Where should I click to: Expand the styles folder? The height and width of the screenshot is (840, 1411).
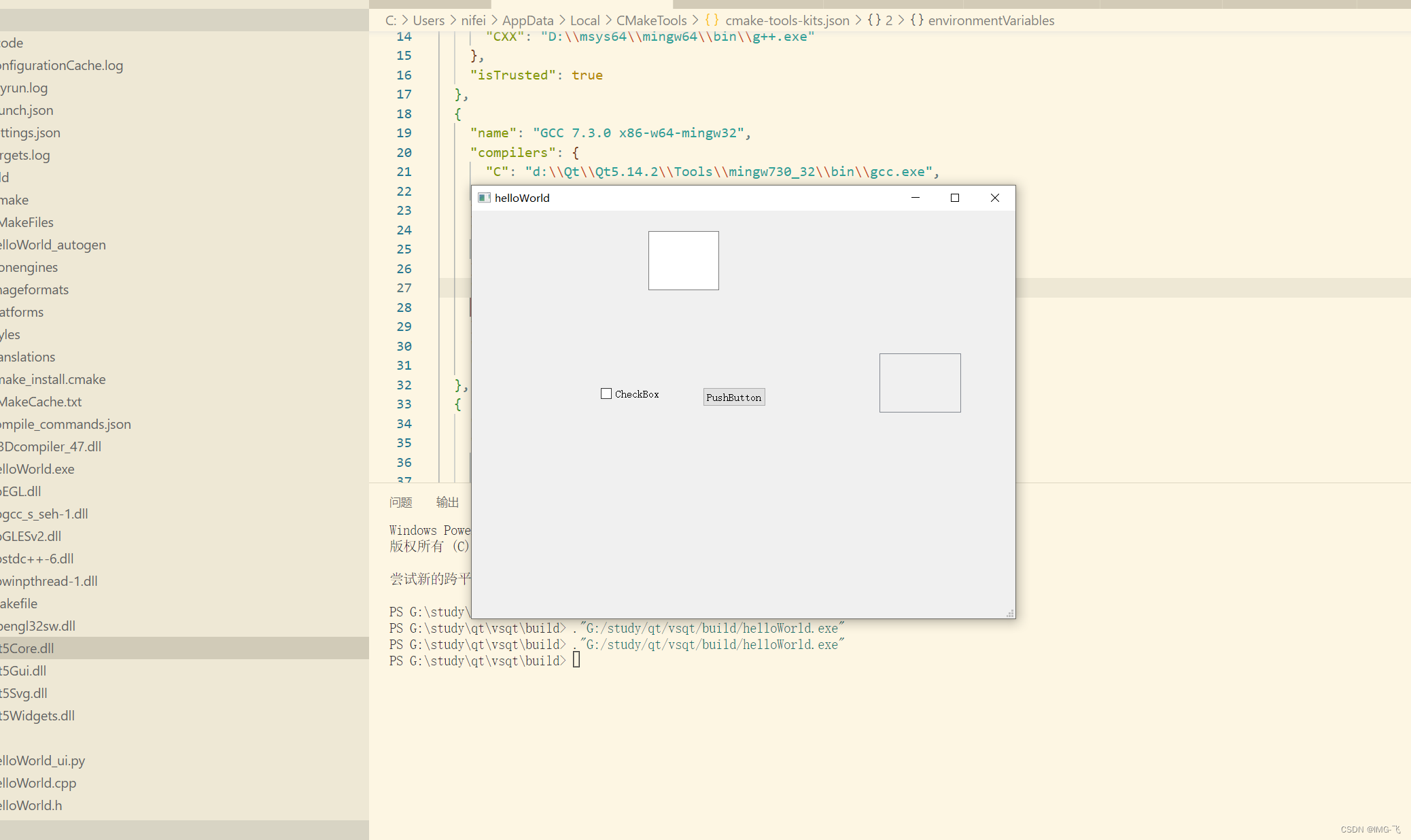click(x=184, y=334)
